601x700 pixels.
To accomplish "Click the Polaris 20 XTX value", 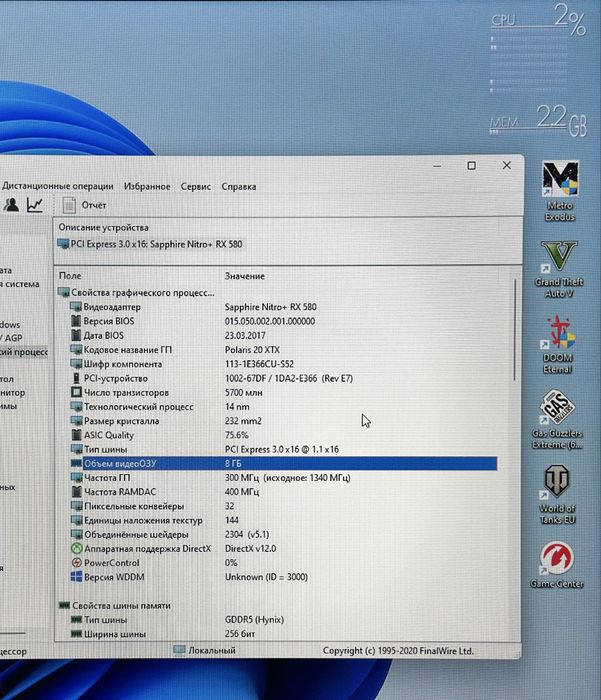I will [x=252, y=350].
